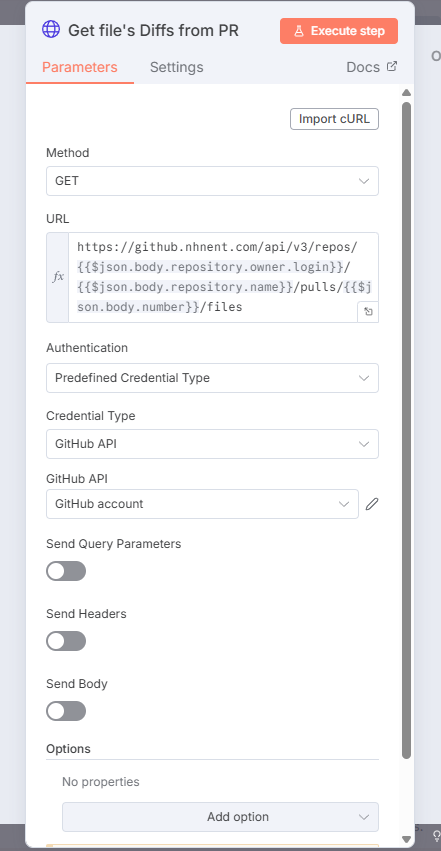Click the globe HTTP node icon
This screenshot has width=441, height=851.
(51, 29)
